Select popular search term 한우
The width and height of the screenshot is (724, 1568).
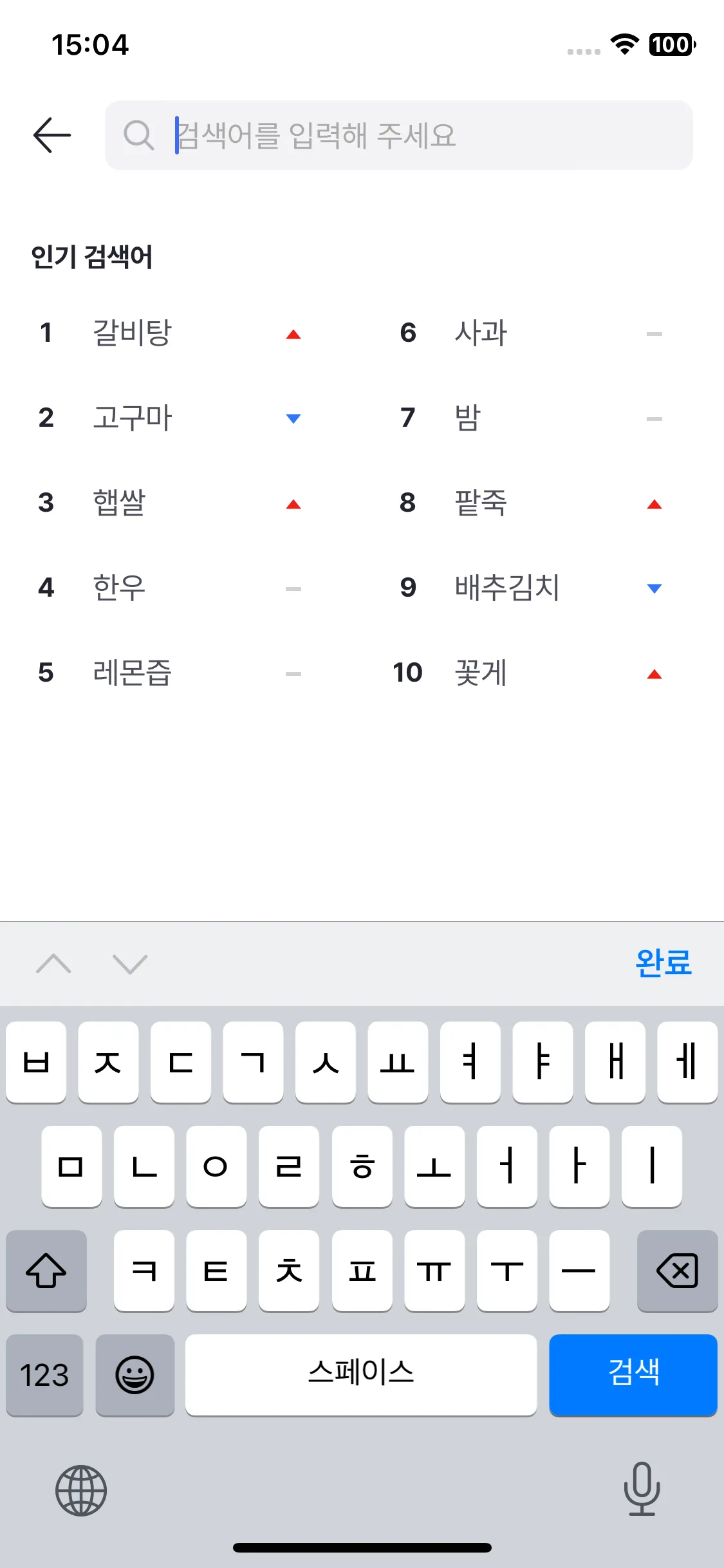pyautogui.click(x=120, y=588)
